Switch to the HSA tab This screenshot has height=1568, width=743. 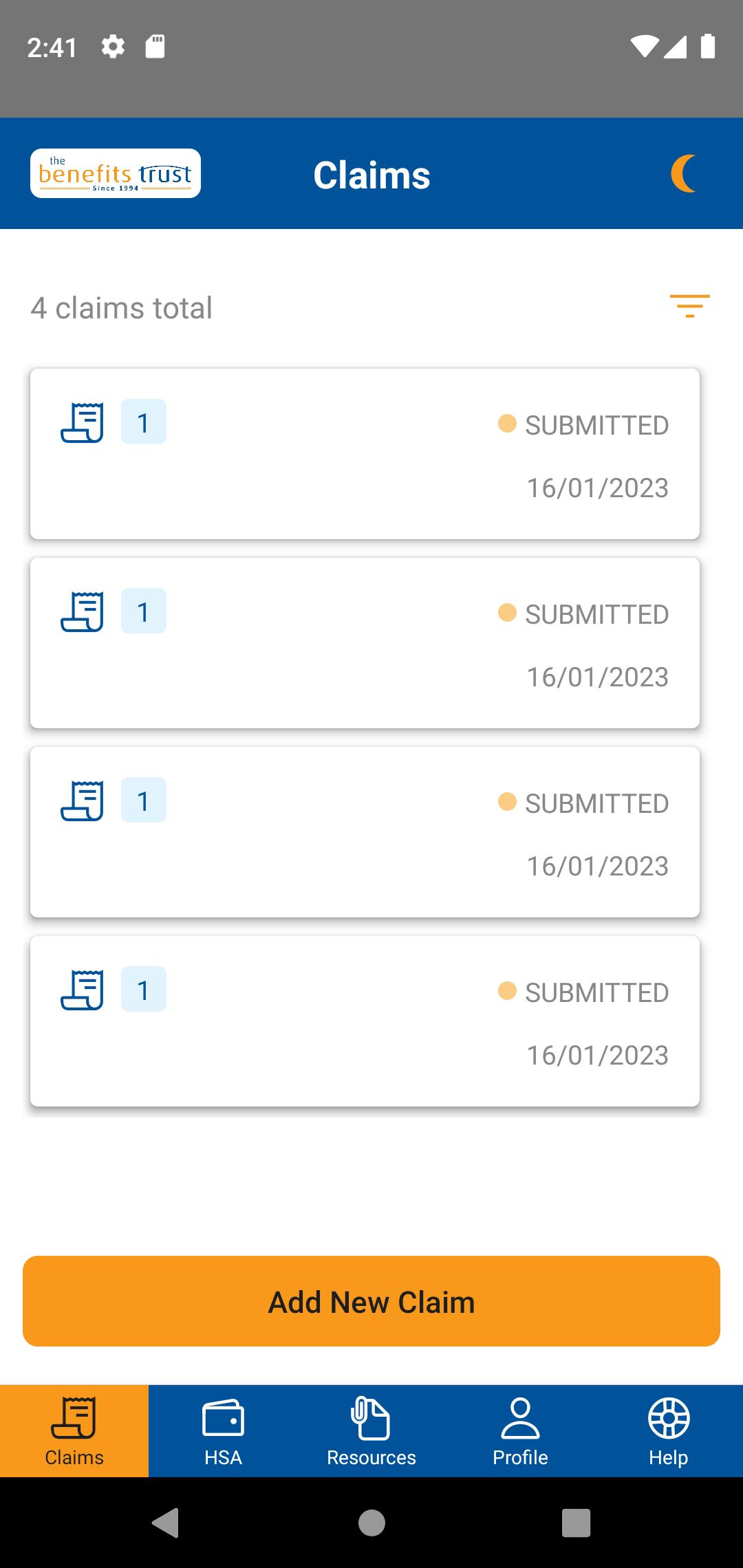point(223,1431)
